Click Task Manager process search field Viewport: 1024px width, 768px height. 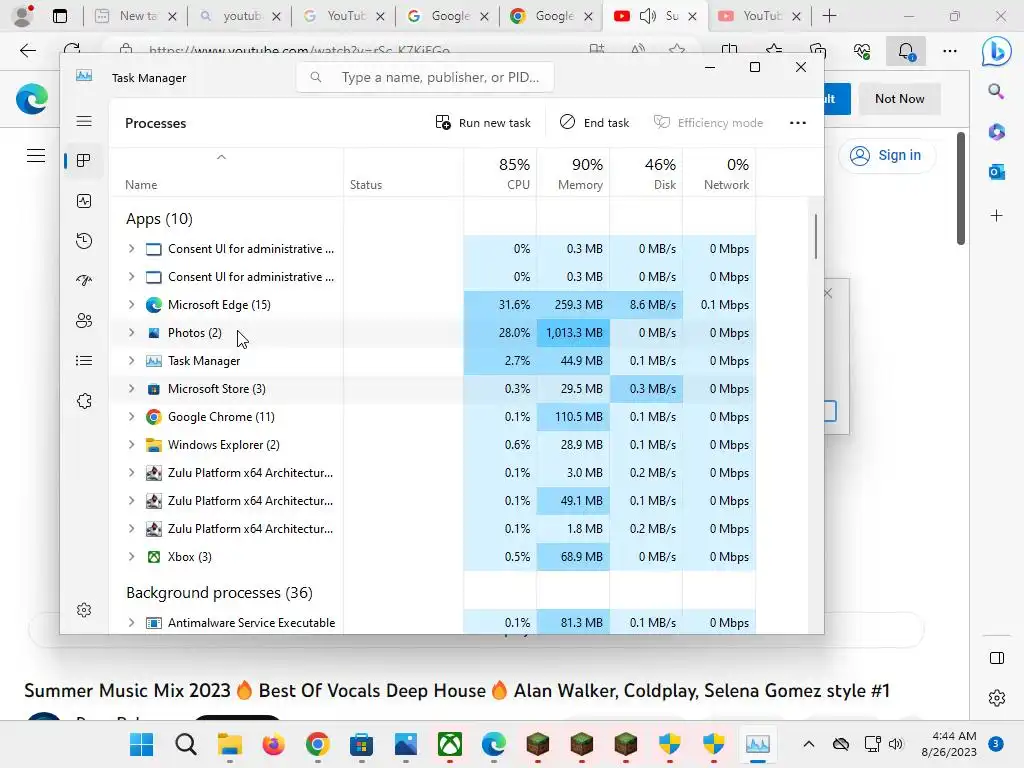[x=425, y=77]
